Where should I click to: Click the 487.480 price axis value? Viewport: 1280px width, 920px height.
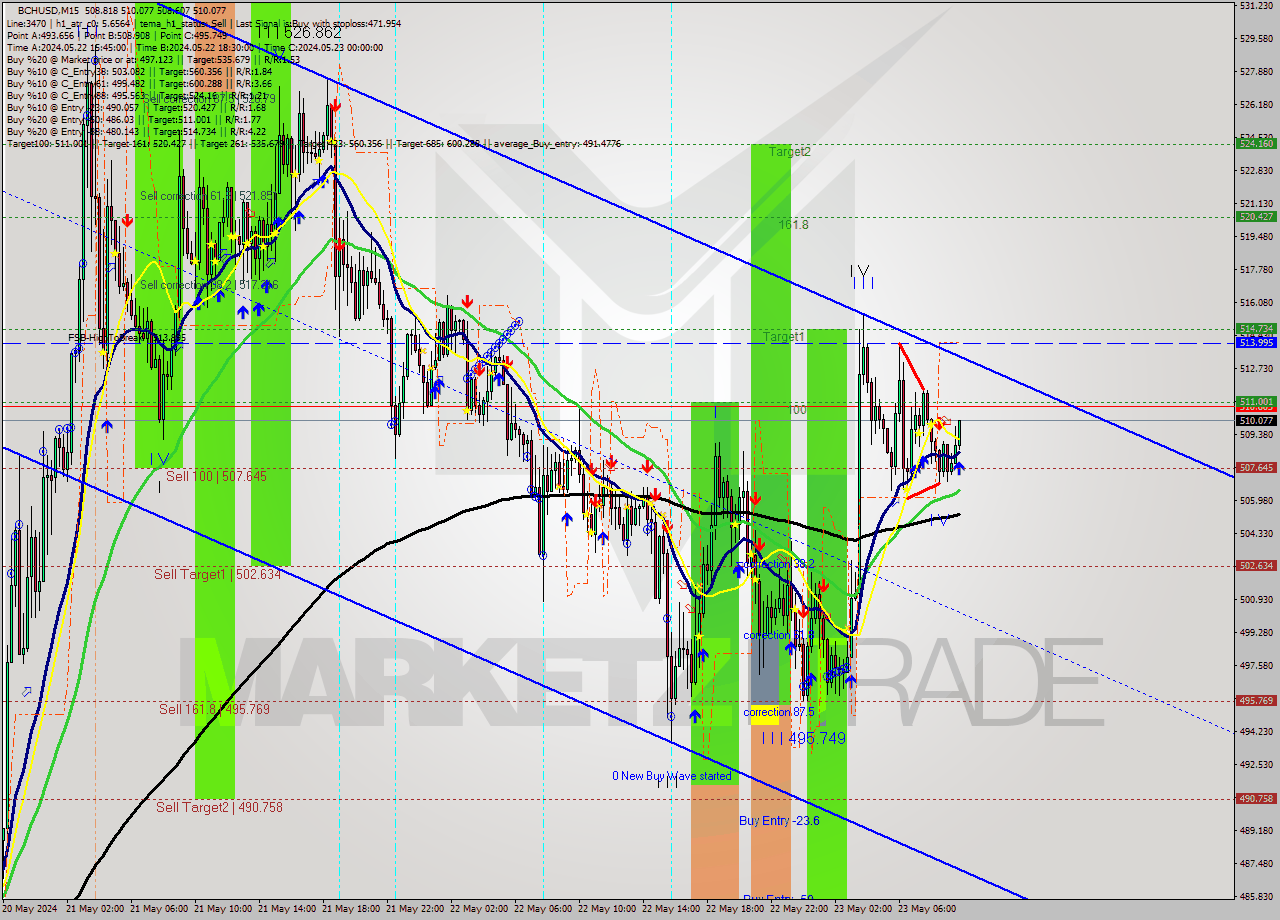pos(1255,863)
